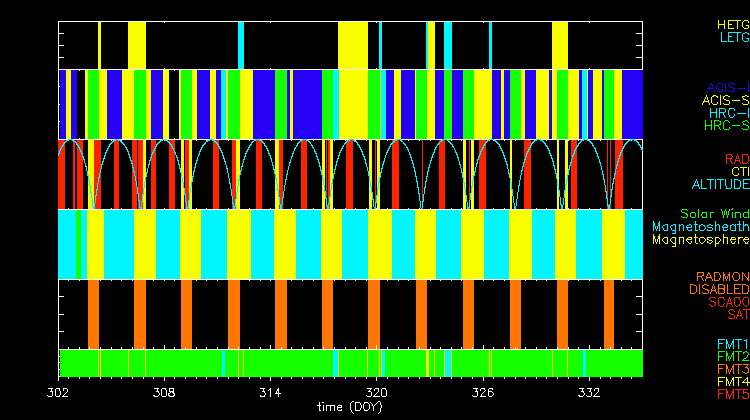Click the CTI legend label
The image size is (750, 420).
pyautogui.click(x=739, y=172)
